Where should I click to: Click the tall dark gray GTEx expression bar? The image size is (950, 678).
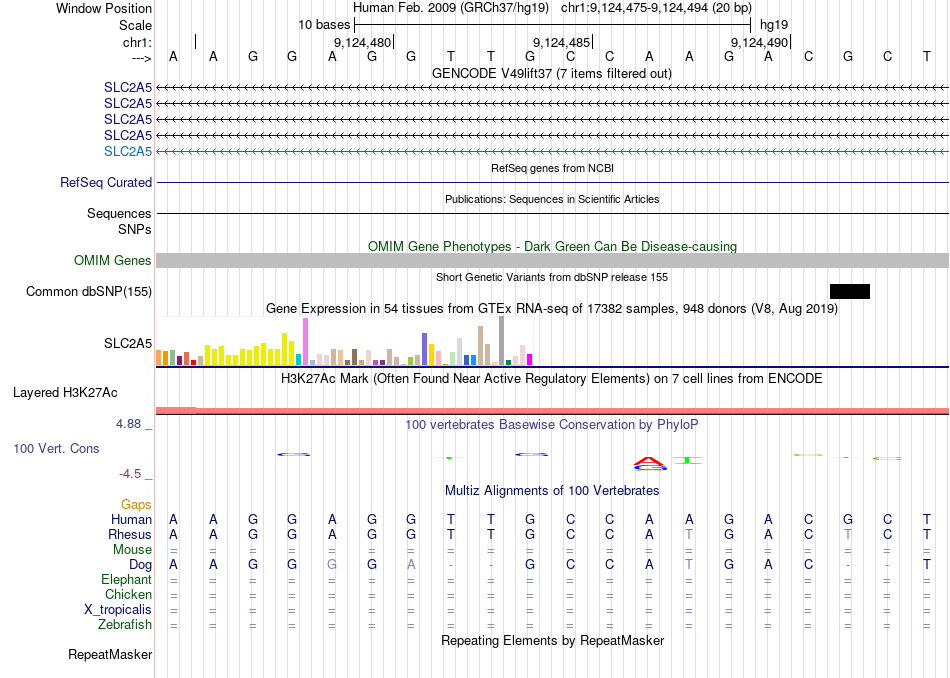[502, 341]
